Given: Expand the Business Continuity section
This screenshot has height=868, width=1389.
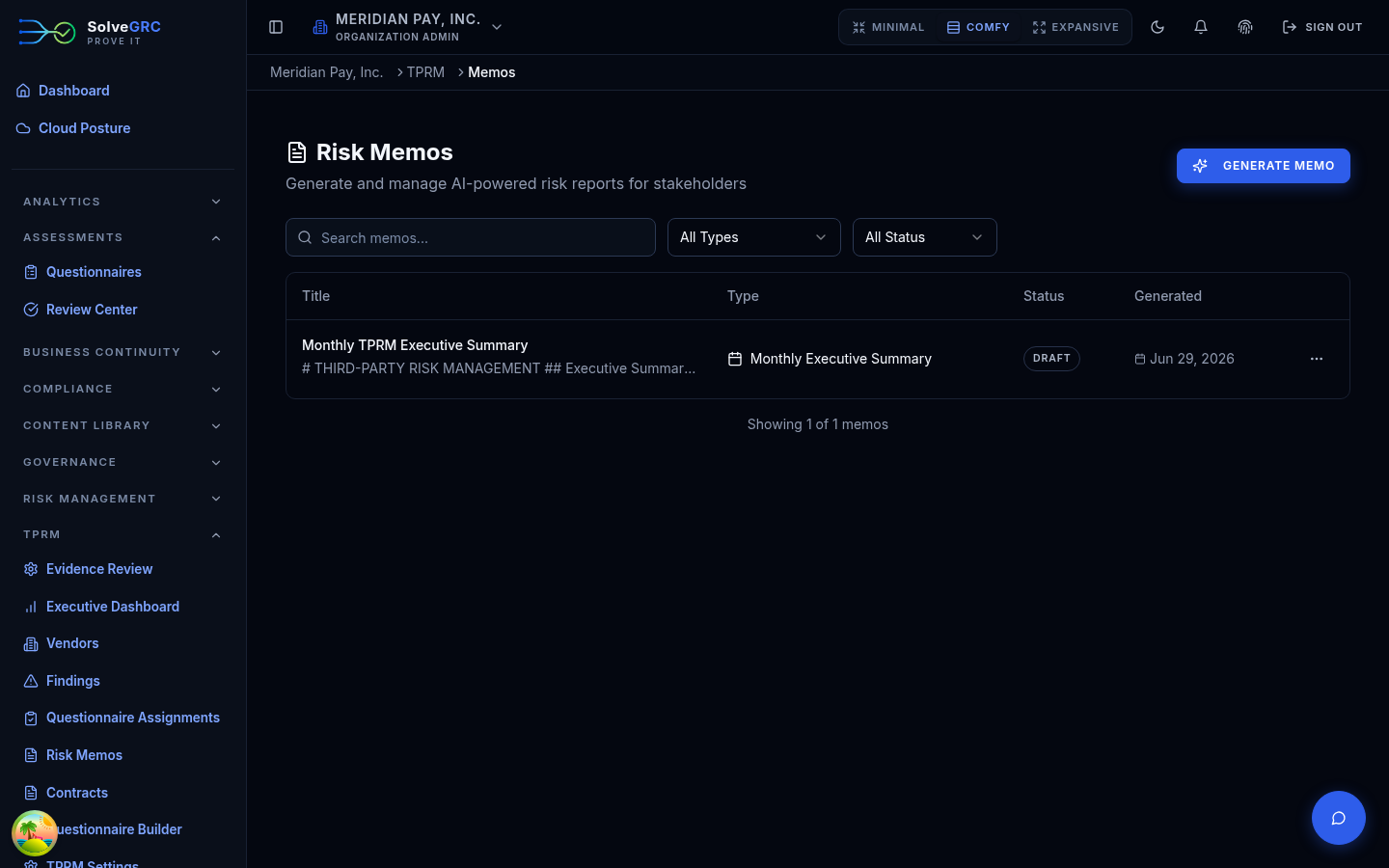Looking at the screenshot, I should [x=123, y=352].
